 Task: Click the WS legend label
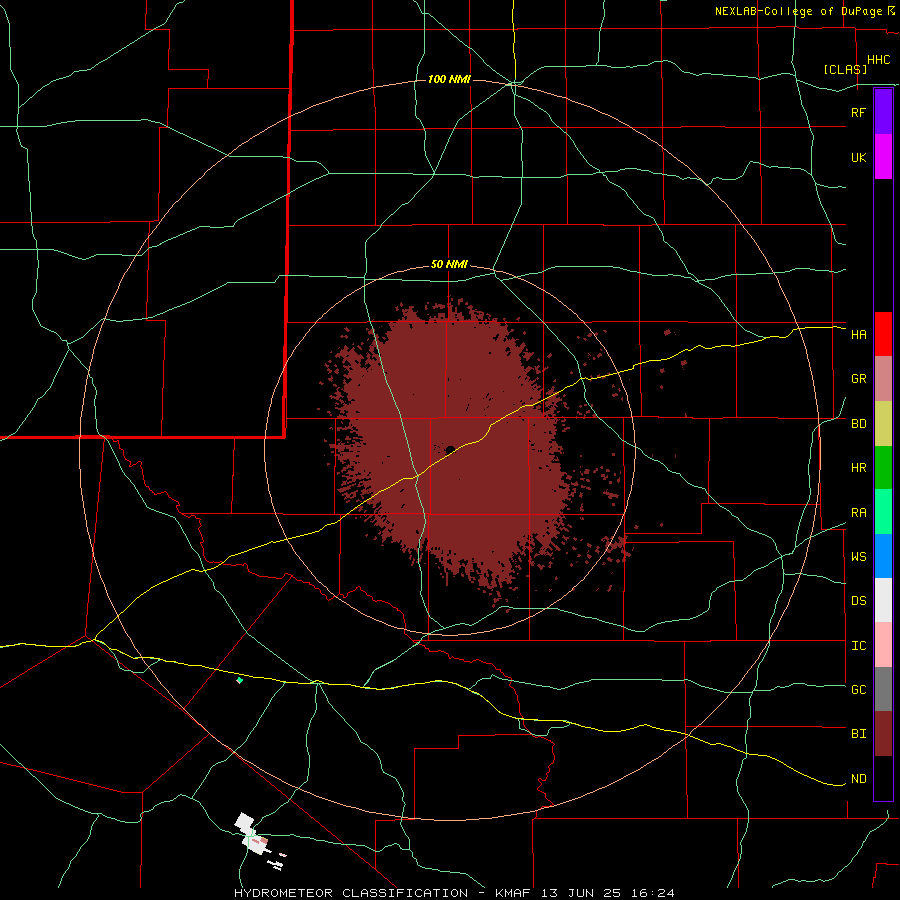[858, 556]
